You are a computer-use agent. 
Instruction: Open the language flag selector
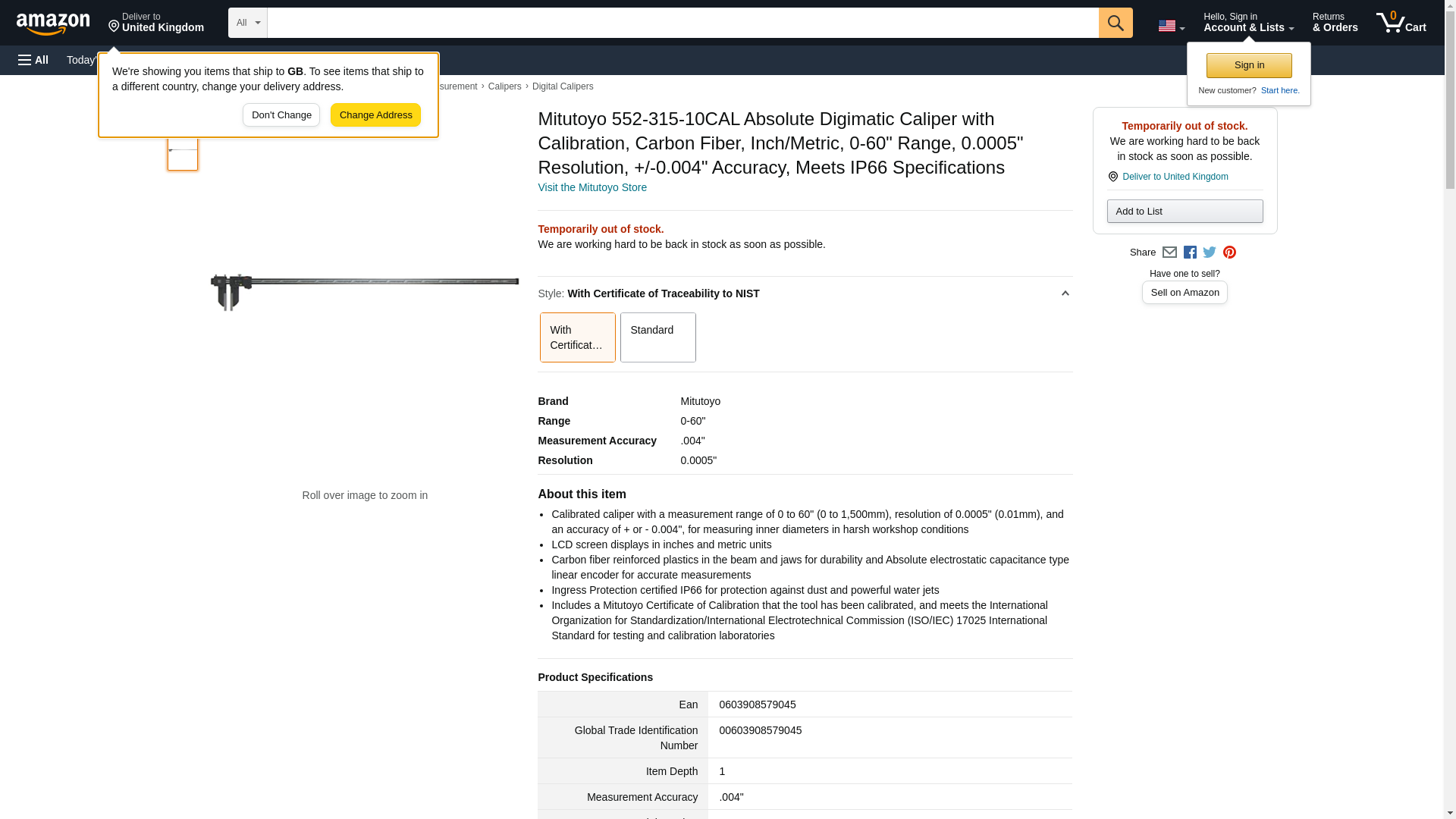(x=1170, y=26)
